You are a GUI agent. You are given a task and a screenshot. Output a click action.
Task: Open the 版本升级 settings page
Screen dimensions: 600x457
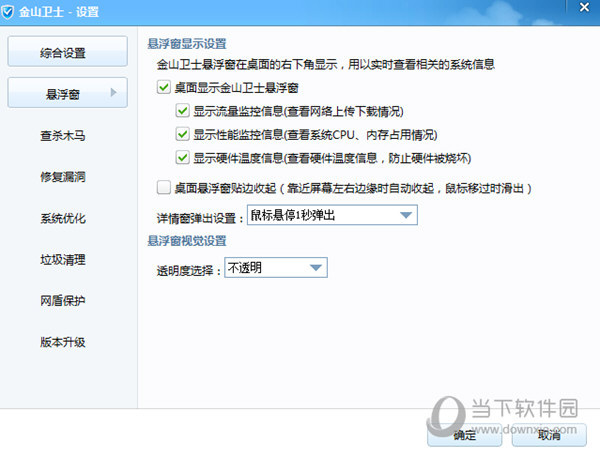pyautogui.click(x=62, y=342)
